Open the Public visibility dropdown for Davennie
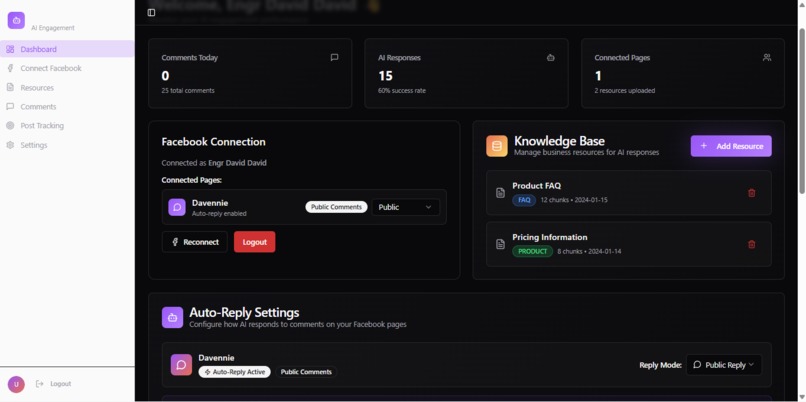 [406, 207]
